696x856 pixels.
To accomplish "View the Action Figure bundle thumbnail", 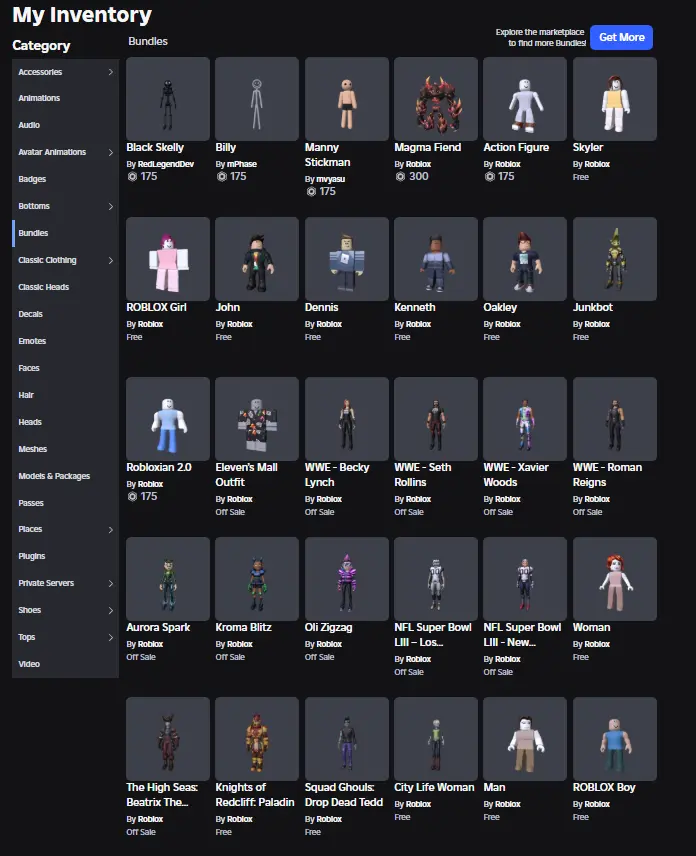I will click(x=525, y=99).
